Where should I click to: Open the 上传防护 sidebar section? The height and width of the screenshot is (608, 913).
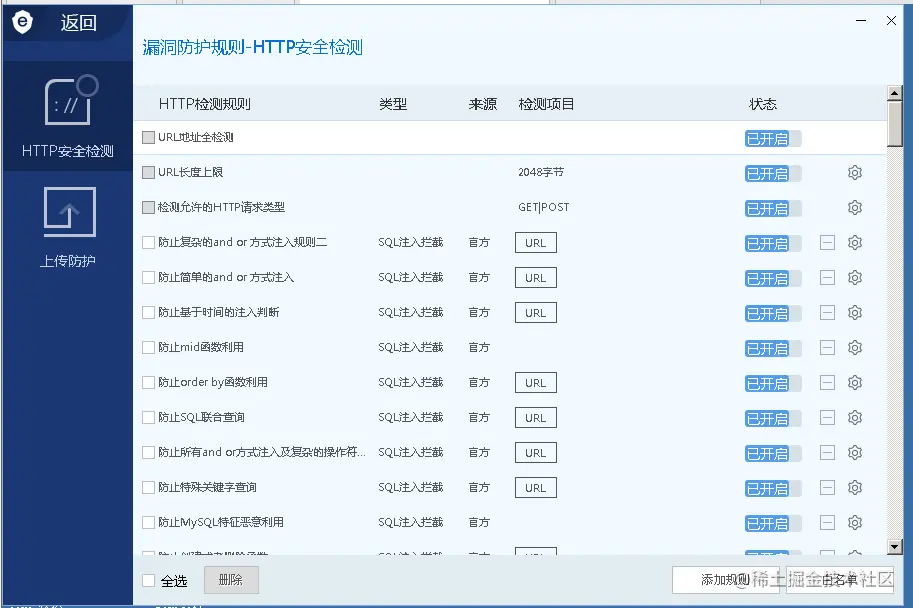pyautogui.click(x=68, y=227)
